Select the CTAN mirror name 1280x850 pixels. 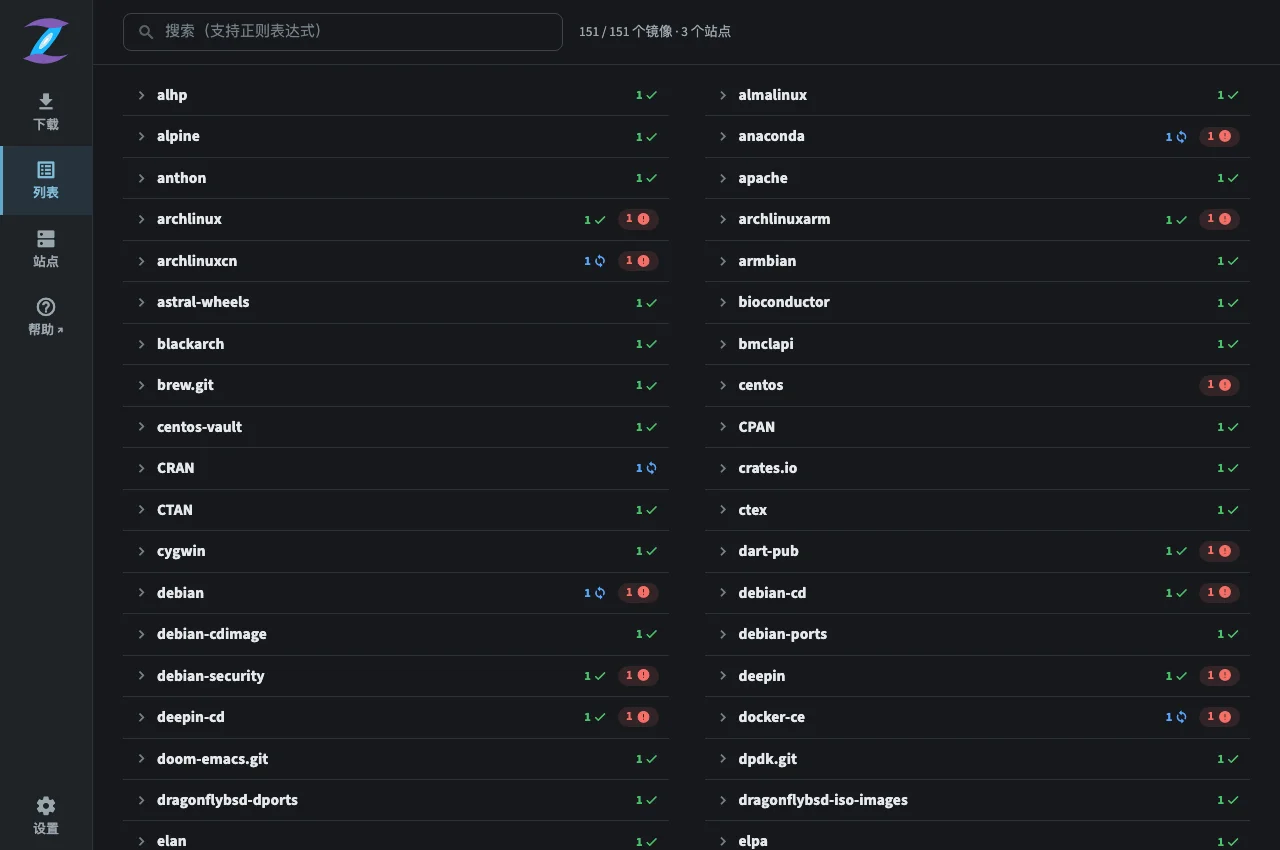(x=174, y=510)
